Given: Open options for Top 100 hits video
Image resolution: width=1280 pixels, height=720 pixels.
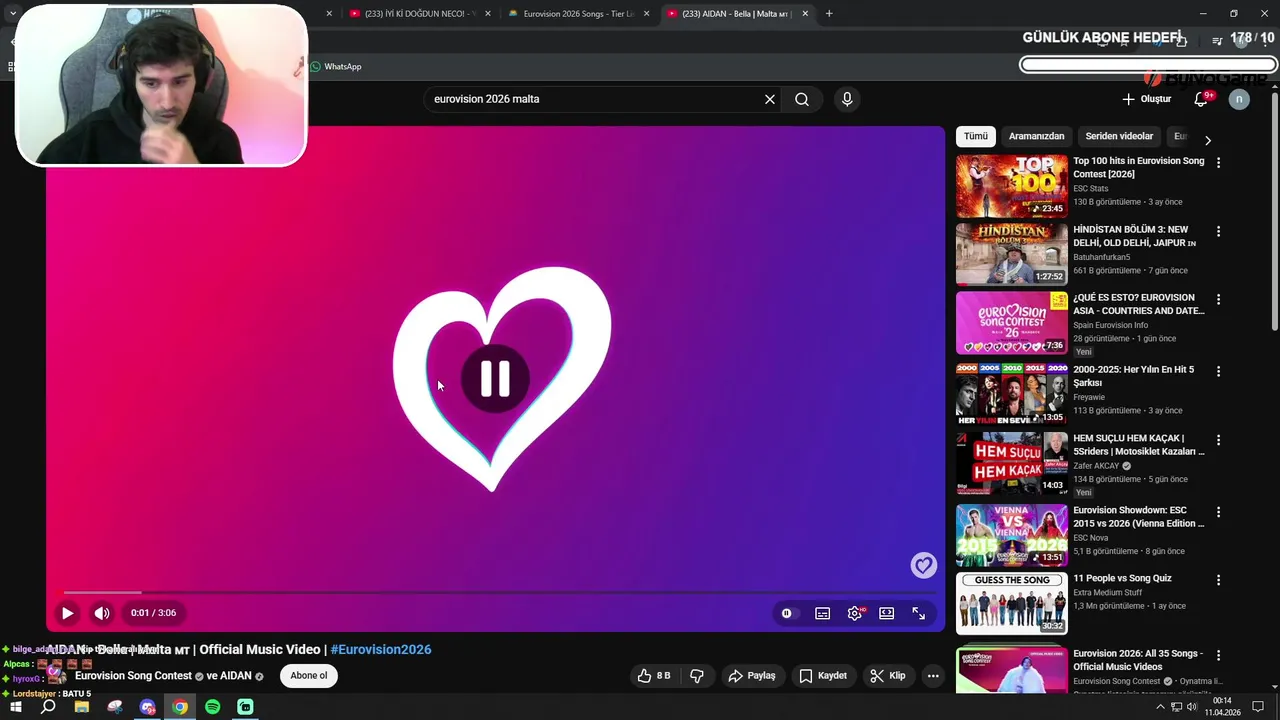Looking at the screenshot, I should point(1218,162).
